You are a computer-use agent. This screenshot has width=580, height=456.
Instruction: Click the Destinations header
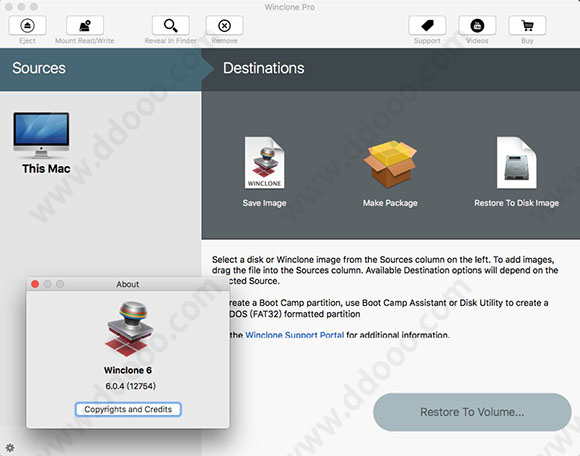tap(264, 68)
